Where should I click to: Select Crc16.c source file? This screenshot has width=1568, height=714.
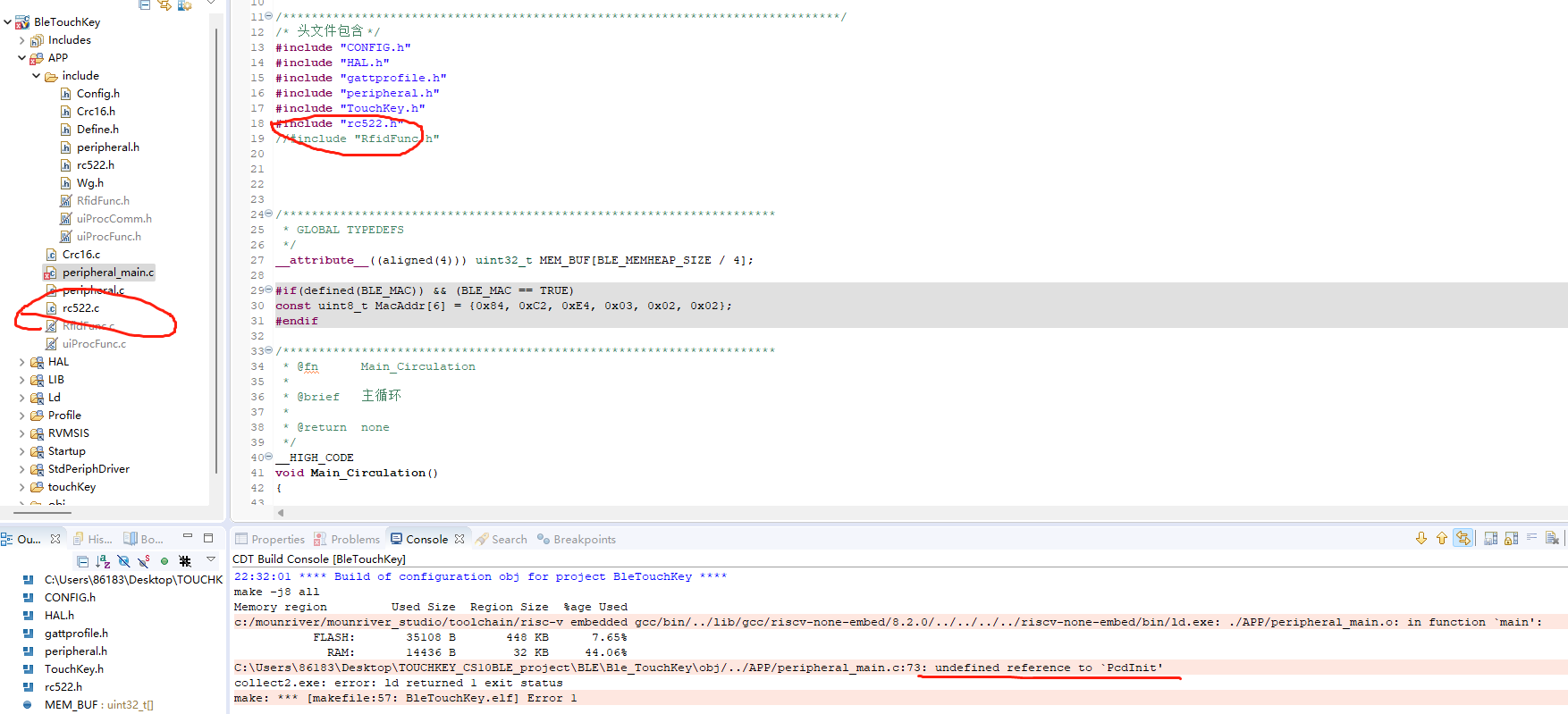(x=73, y=254)
